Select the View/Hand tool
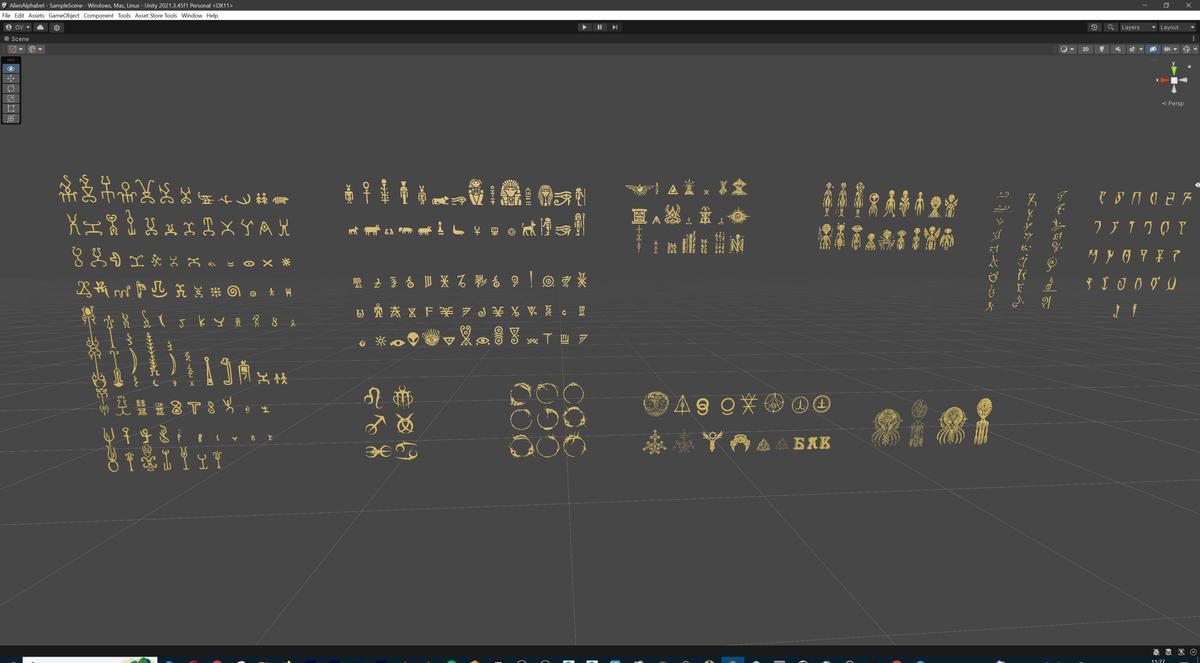Screen dimensions: 1200x663 10,68
